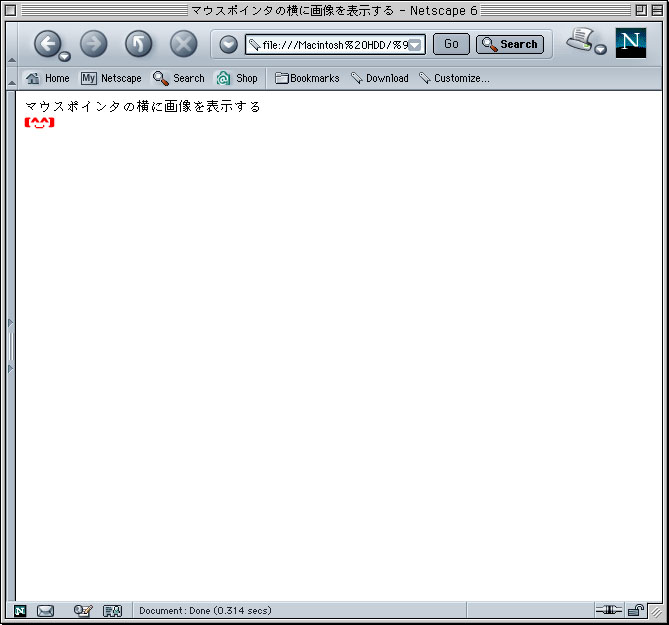
Task: Open Composer from the status bar icon
Action: [x=83, y=610]
